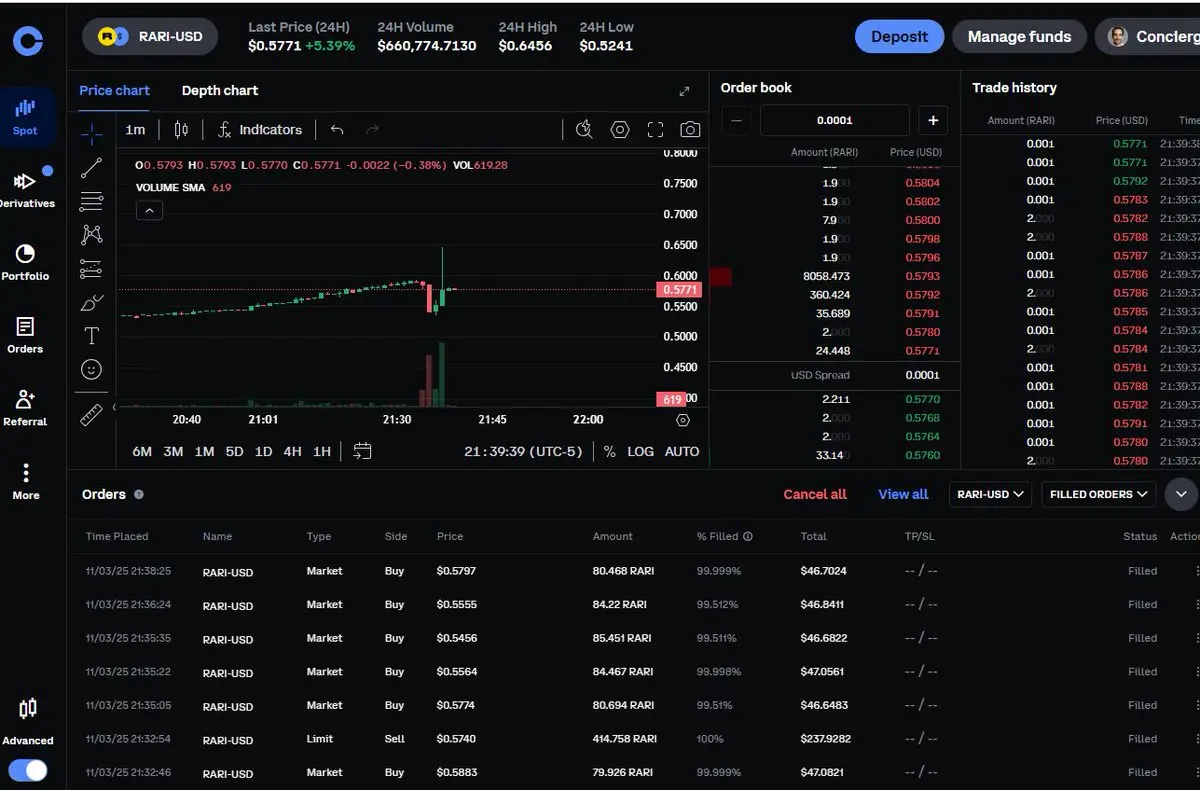Expand the chart panel with arrows icon
This screenshot has height=790, width=1200.
(x=684, y=91)
